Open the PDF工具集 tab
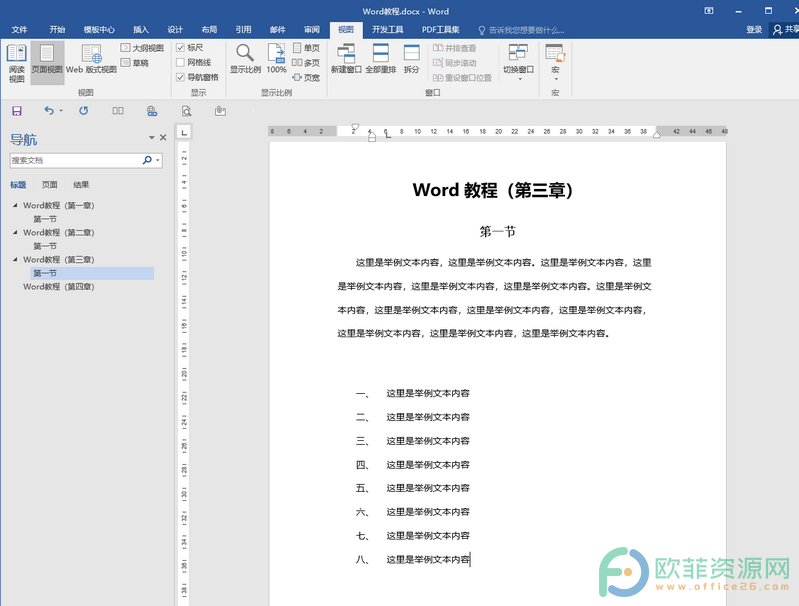Image resolution: width=799 pixels, height=606 pixels. coord(440,30)
